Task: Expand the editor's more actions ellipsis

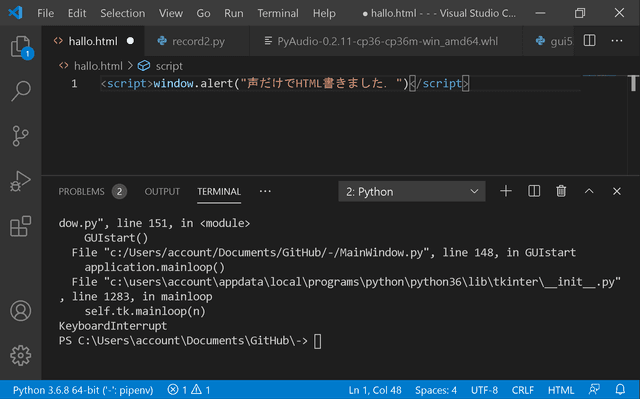Action: tap(617, 40)
